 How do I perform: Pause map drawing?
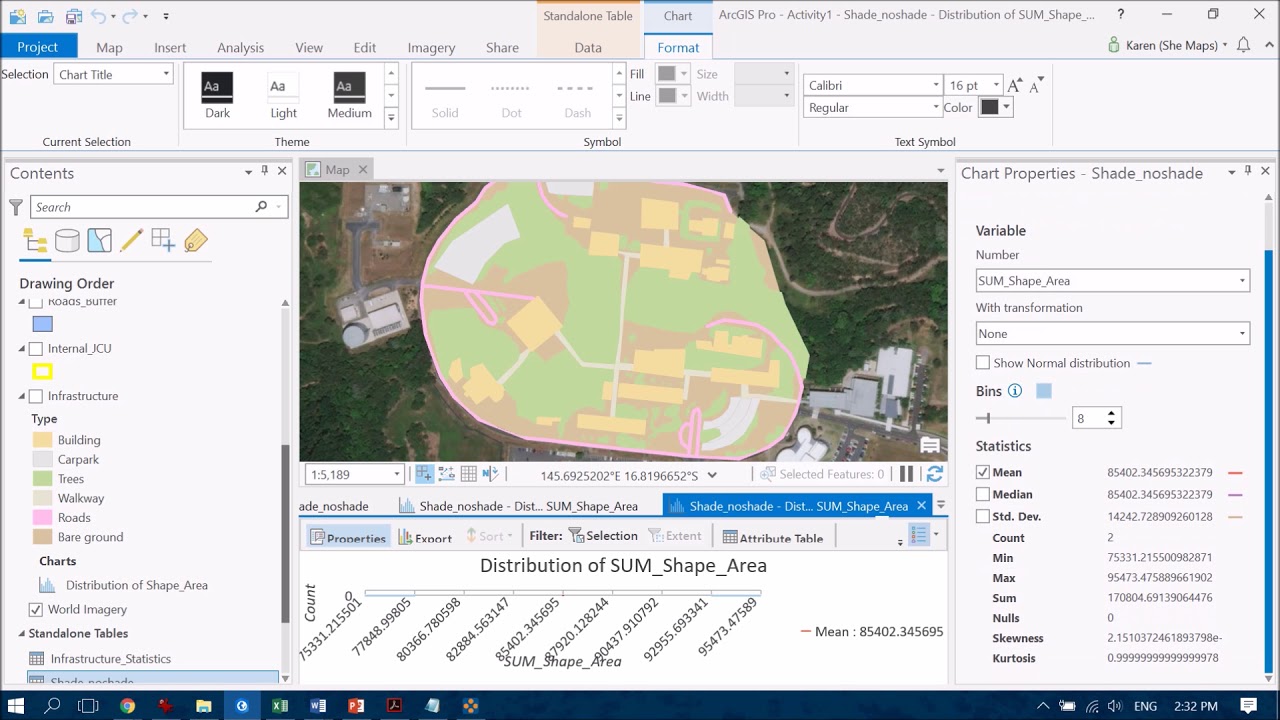point(906,474)
